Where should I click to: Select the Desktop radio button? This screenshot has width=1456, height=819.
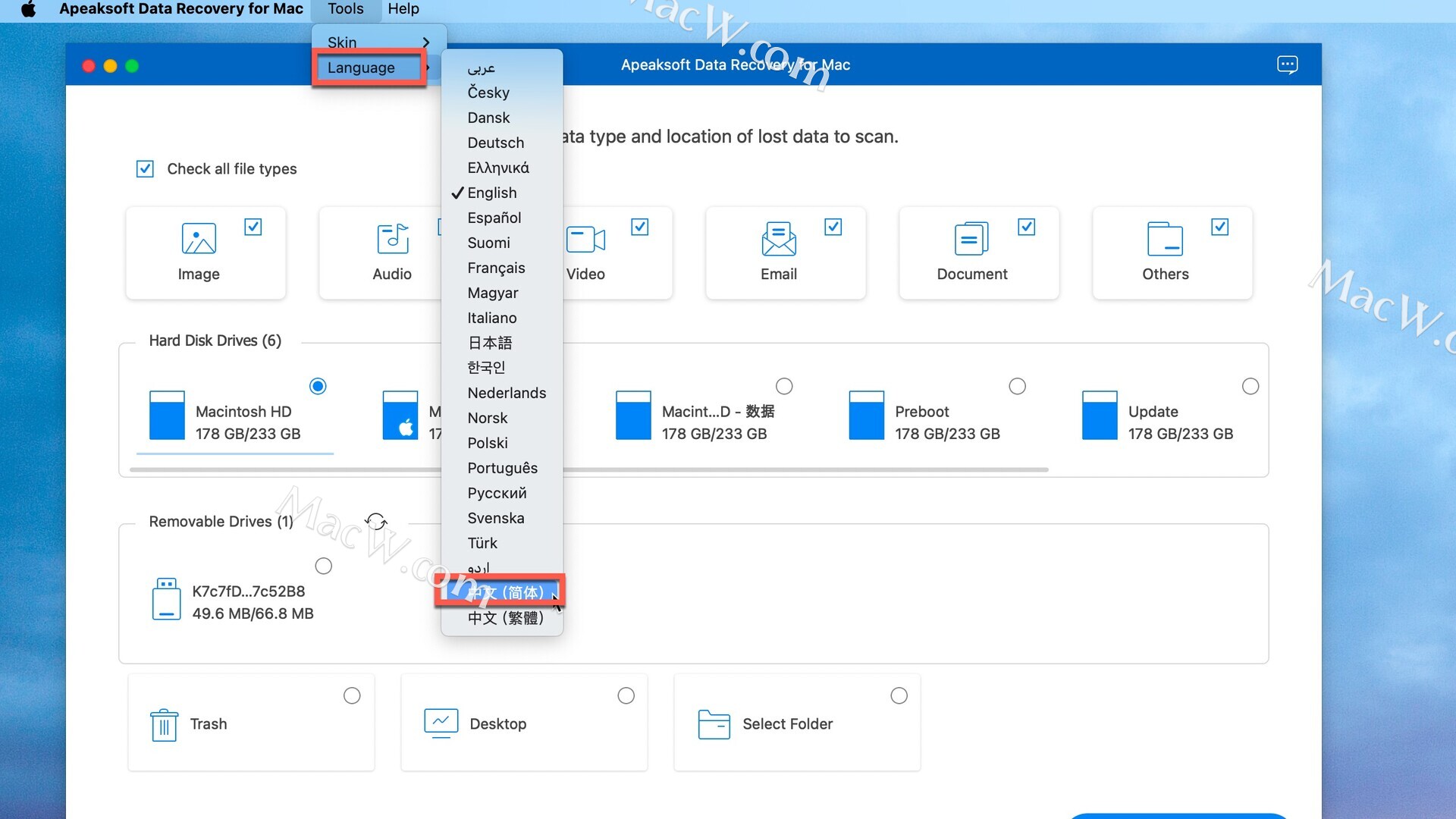(x=626, y=695)
